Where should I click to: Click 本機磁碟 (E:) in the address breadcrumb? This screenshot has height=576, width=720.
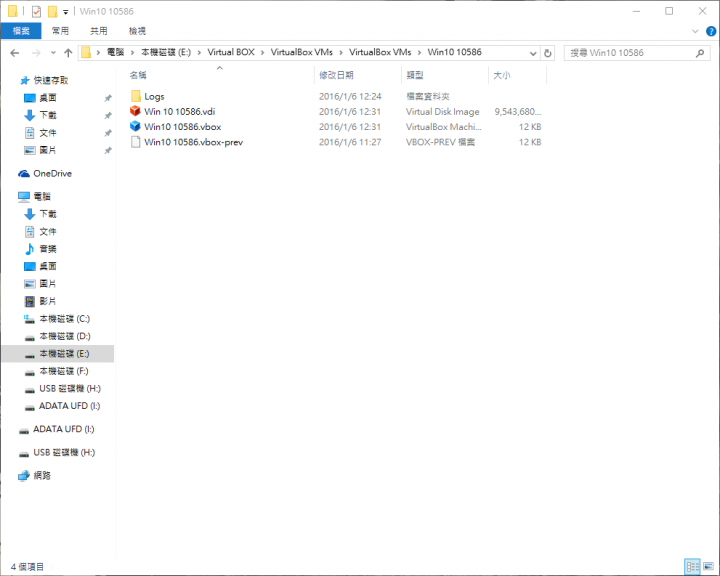point(166,52)
